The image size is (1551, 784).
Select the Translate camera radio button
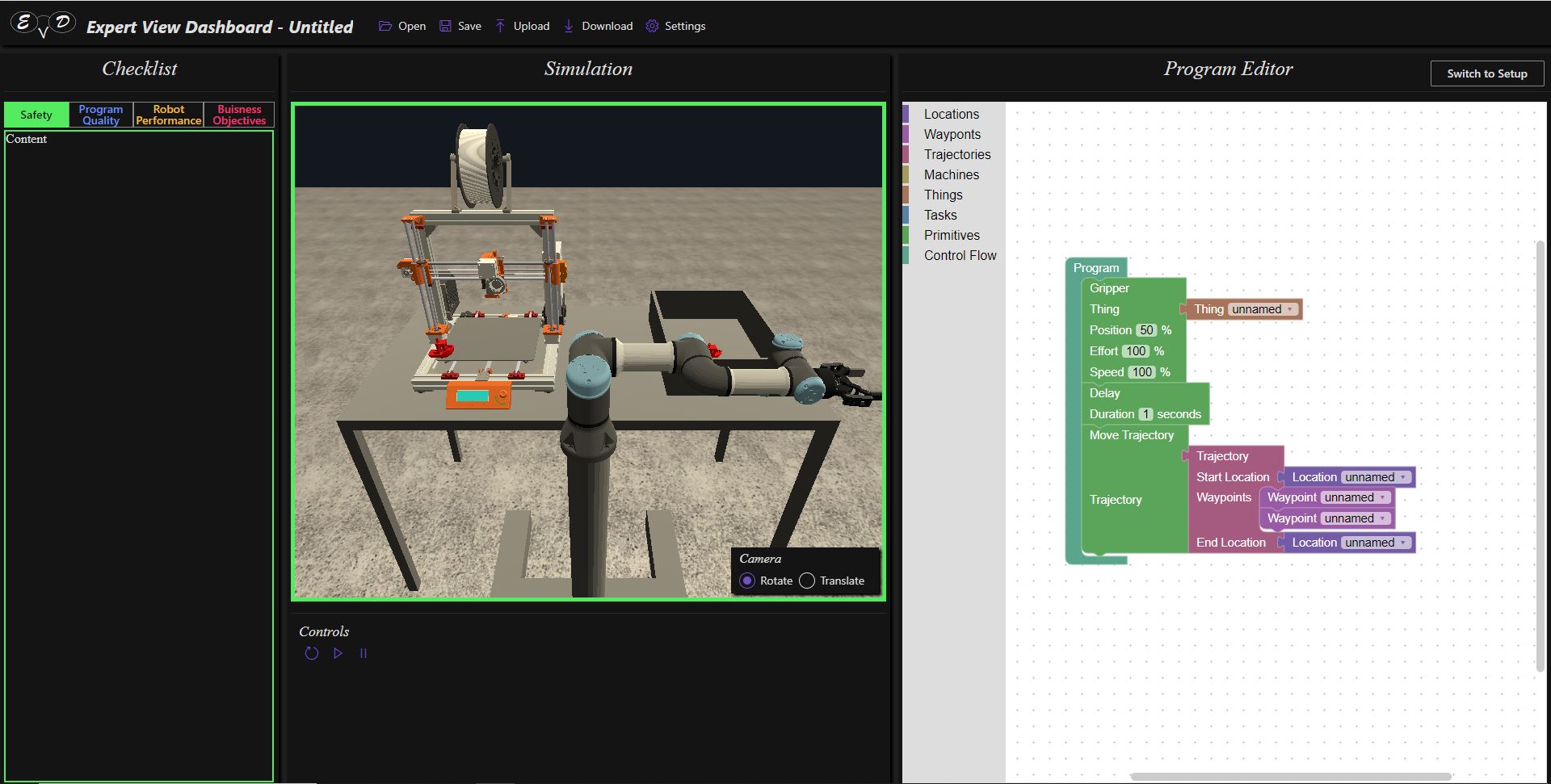807,581
